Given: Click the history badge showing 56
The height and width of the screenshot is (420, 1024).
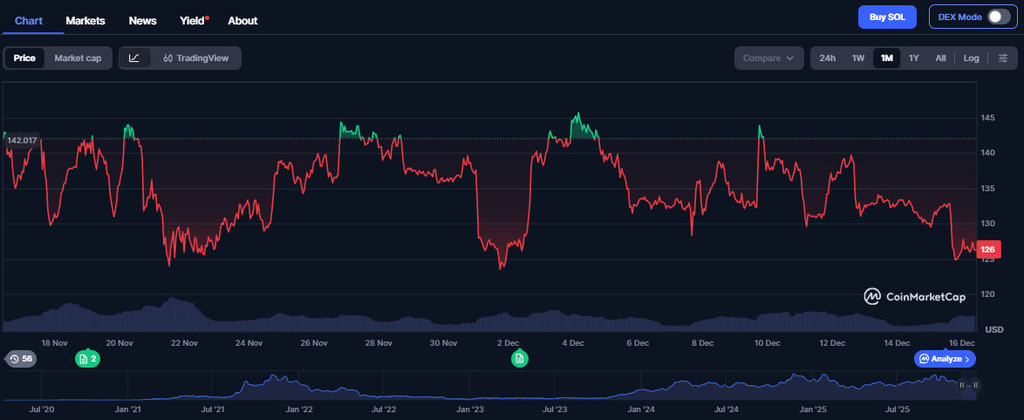Looking at the screenshot, I should coord(21,358).
